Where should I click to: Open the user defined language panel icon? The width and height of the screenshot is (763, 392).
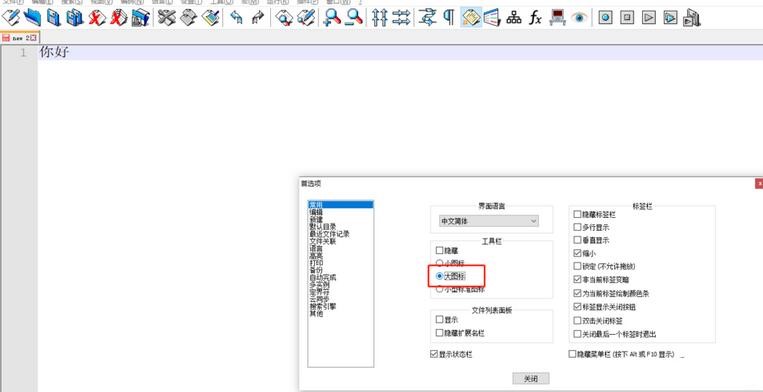[x=492, y=18]
